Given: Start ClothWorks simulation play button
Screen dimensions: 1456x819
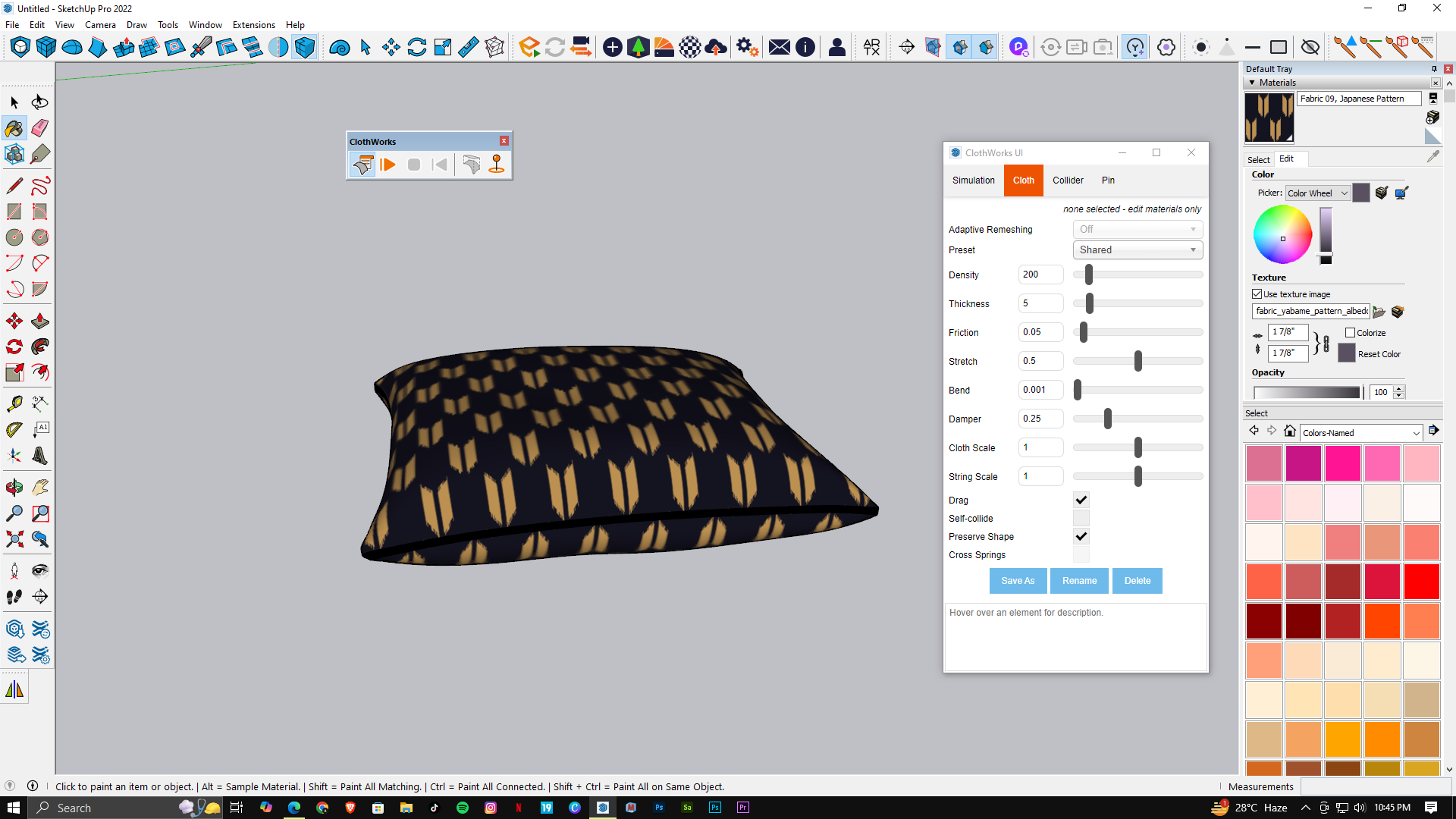Looking at the screenshot, I should [388, 165].
